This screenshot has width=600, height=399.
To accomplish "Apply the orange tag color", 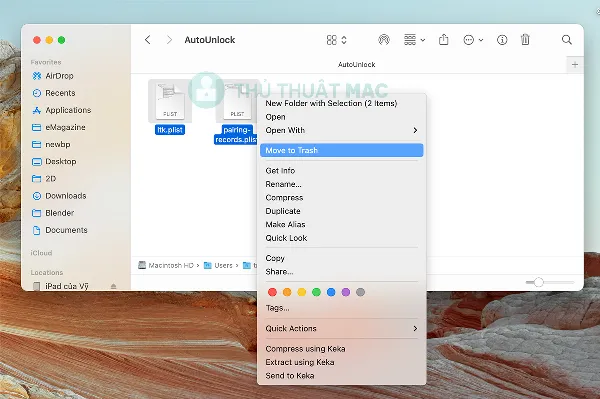I will tap(287, 292).
